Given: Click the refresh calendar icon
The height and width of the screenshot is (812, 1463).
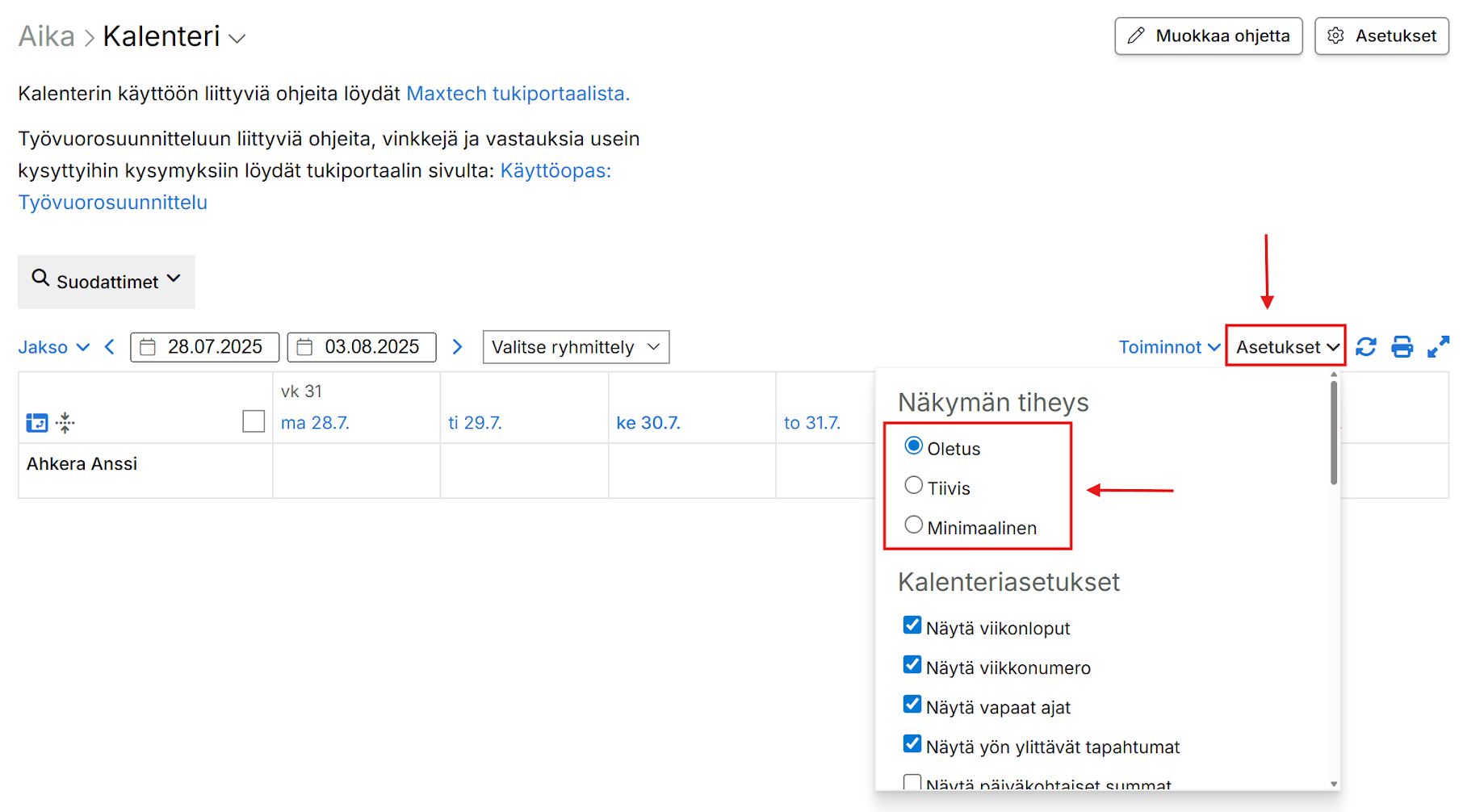Looking at the screenshot, I should point(1365,347).
